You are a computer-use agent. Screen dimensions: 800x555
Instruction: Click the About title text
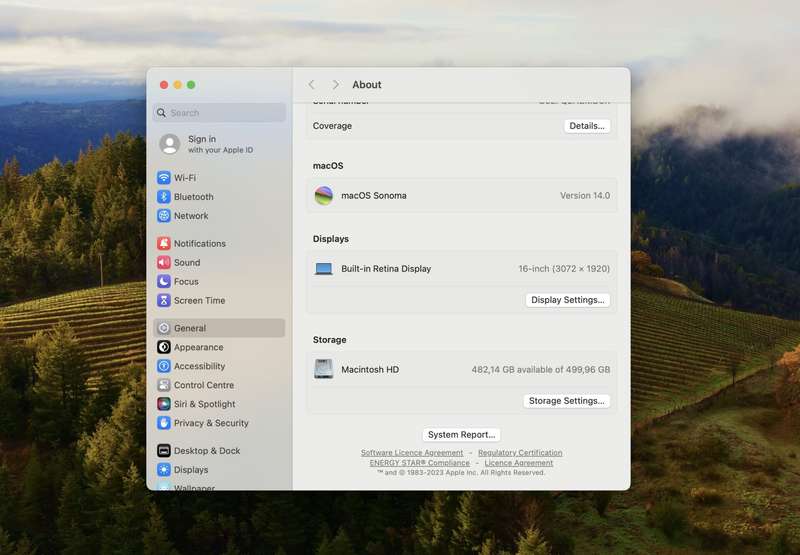(366, 85)
